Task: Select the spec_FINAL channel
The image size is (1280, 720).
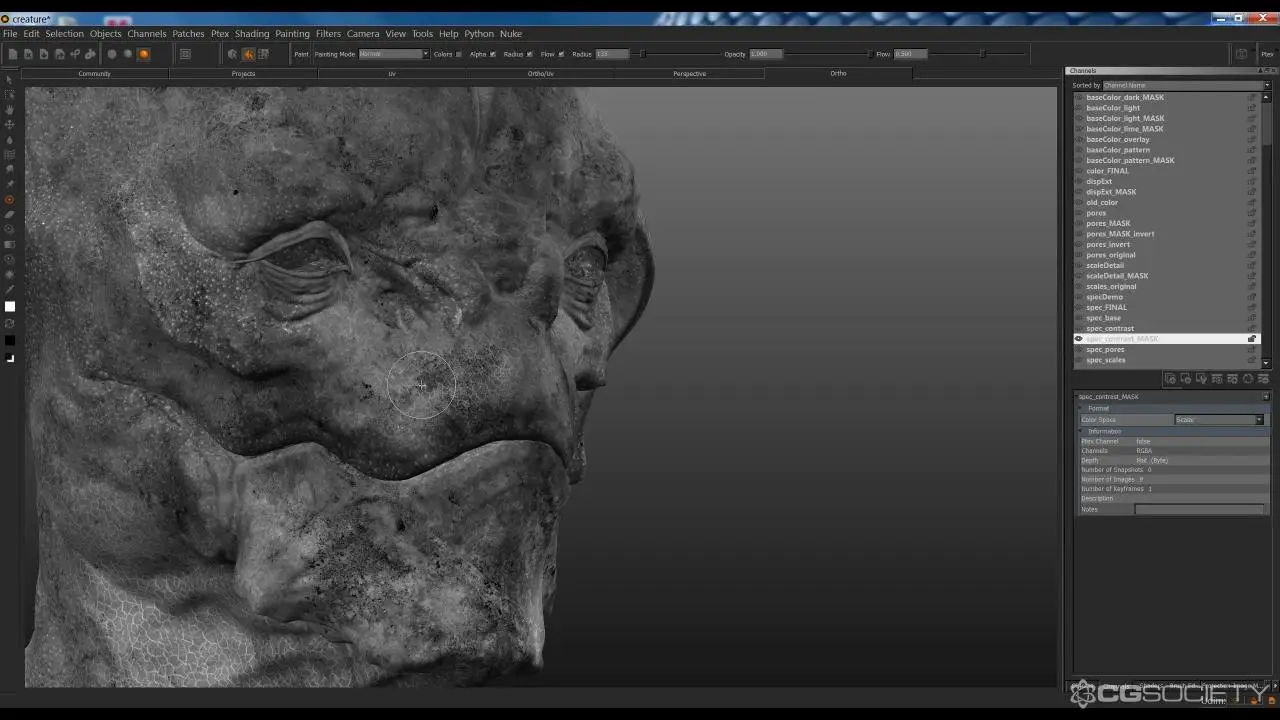Action: click(1106, 307)
